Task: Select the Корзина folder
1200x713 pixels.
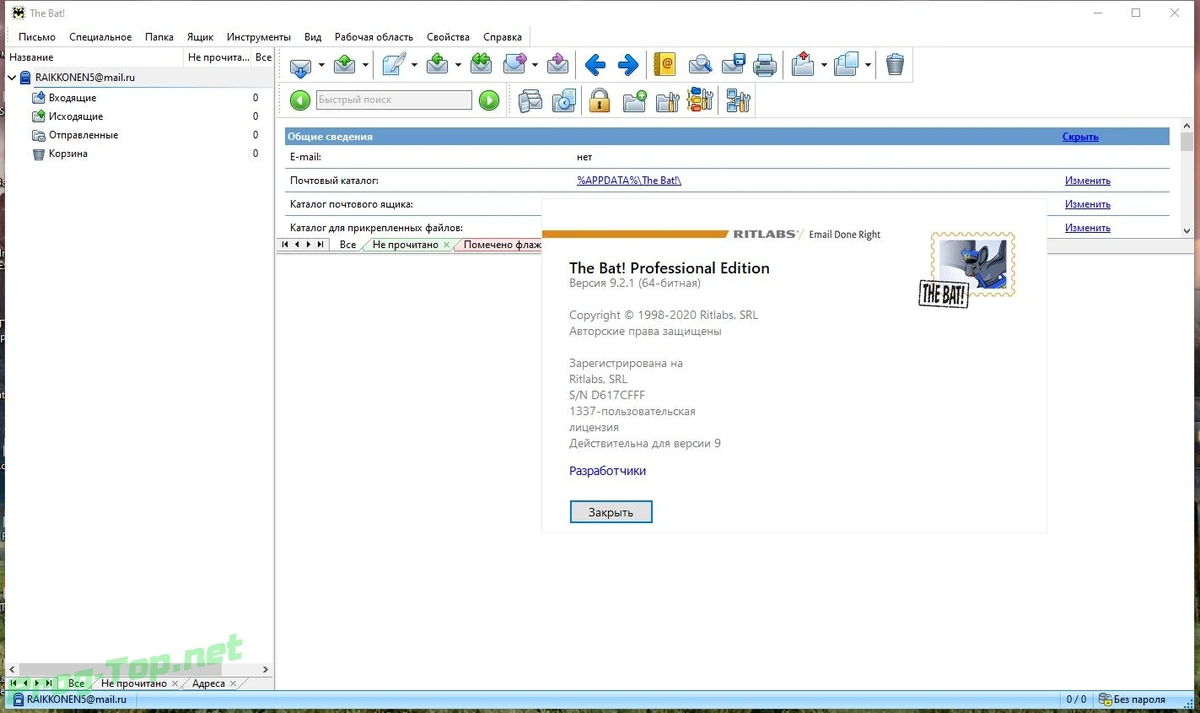Action: pos(68,154)
